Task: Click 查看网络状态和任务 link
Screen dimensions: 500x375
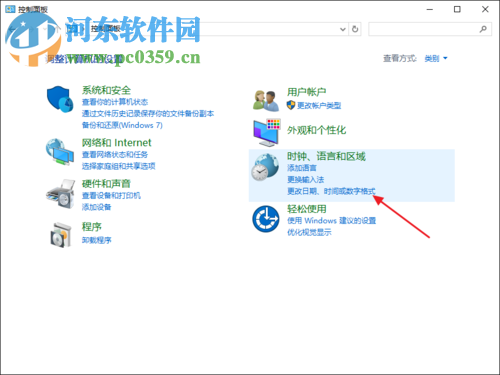Action: coord(115,155)
